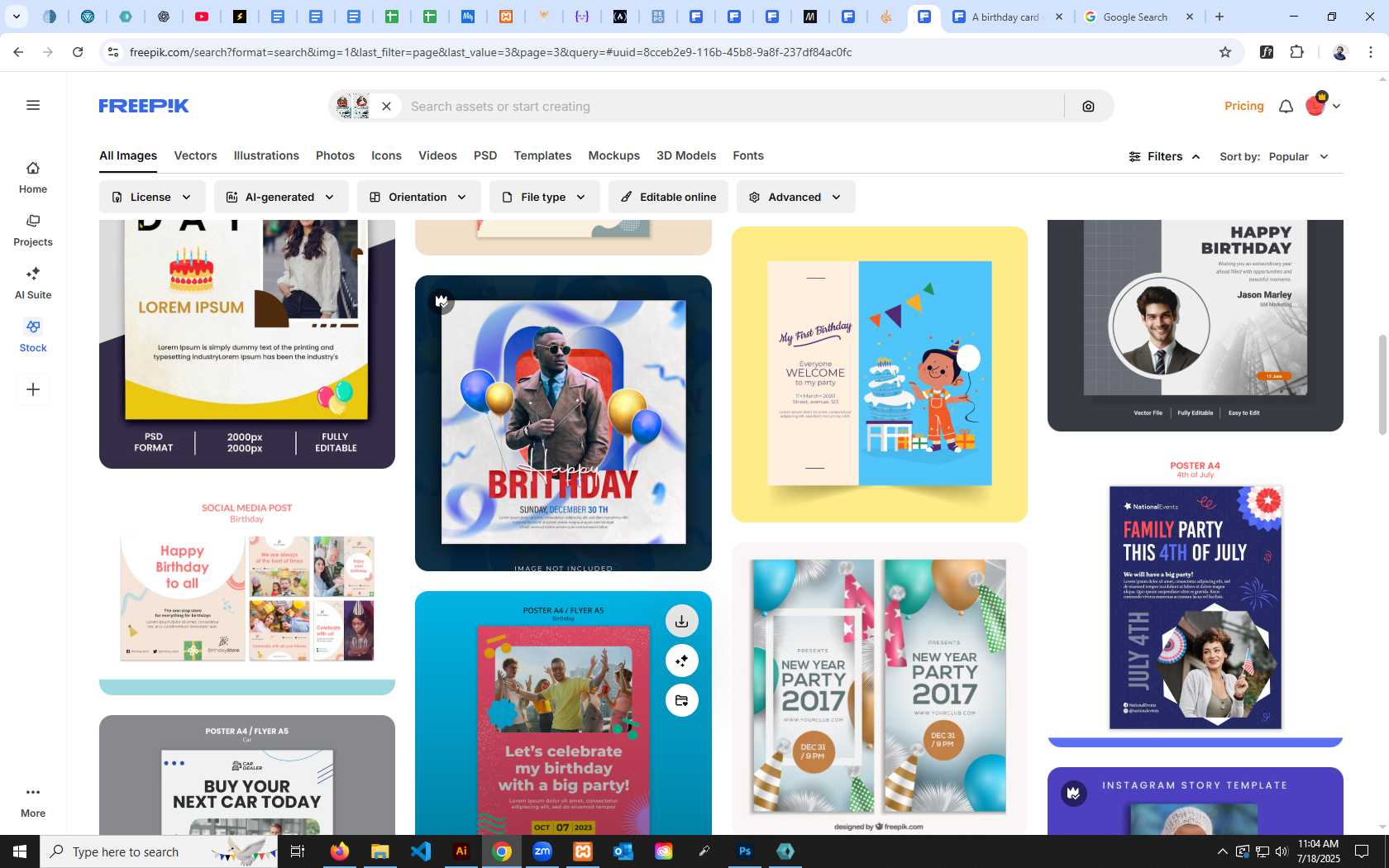Image resolution: width=1389 pixels, height=868 pixels.
Task: Go to Home in sidebar
Action: tap(33, 178)
